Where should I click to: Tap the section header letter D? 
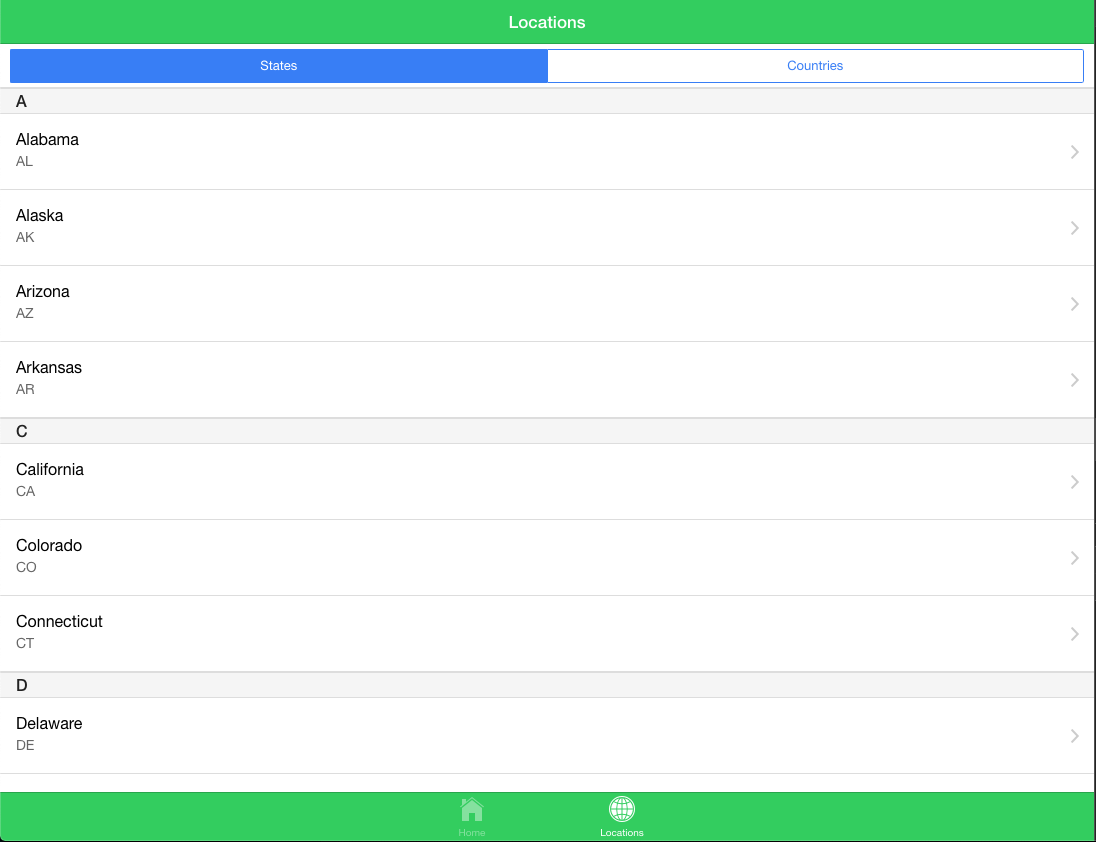[x=22, y=686]
